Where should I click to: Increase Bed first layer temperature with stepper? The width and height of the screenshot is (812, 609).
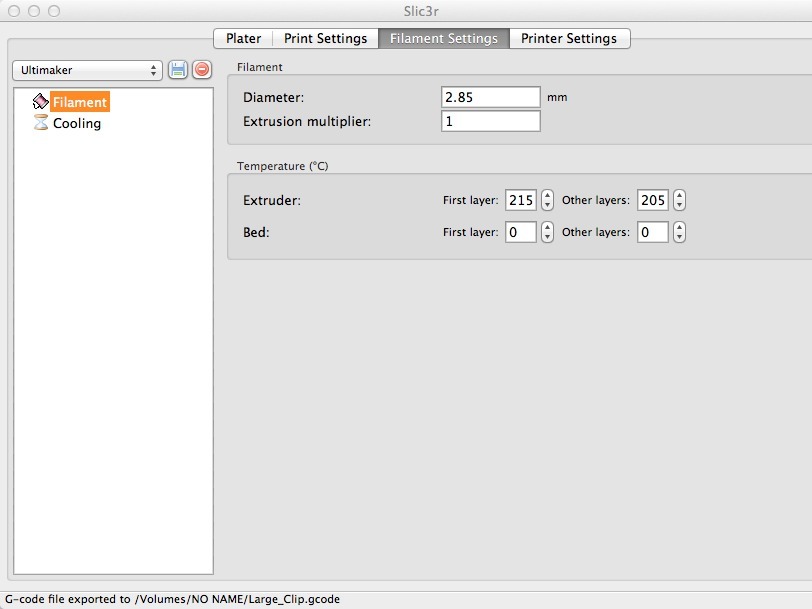547,227
